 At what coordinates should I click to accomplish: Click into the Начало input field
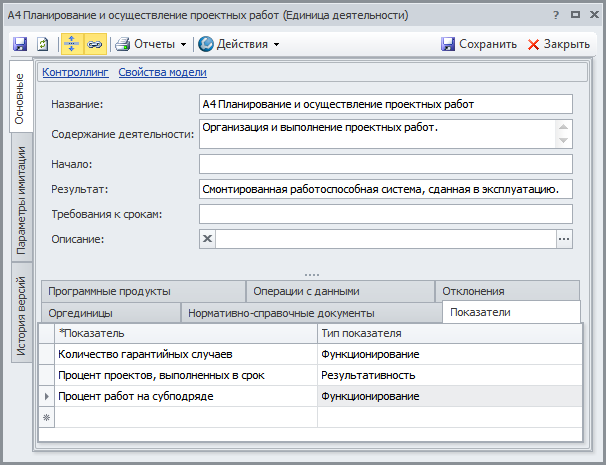pos(385,164)
